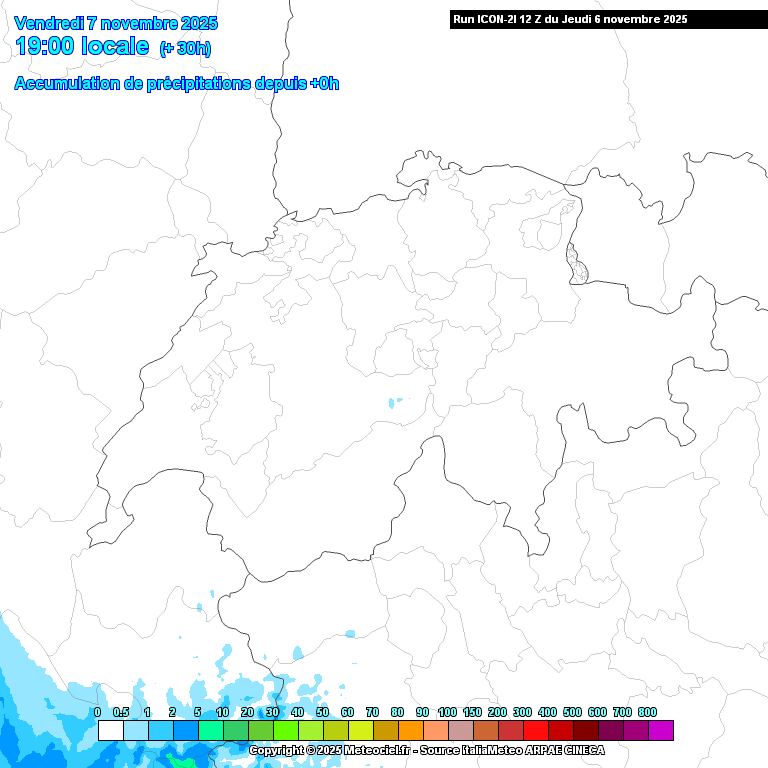Select the yellow 60 mm legend swatch
Viewport: 768px width, 768px height.
360,731
